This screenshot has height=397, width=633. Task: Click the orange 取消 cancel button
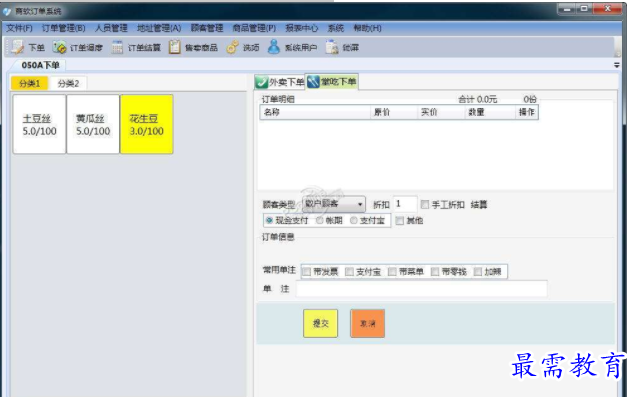[367, 323]
